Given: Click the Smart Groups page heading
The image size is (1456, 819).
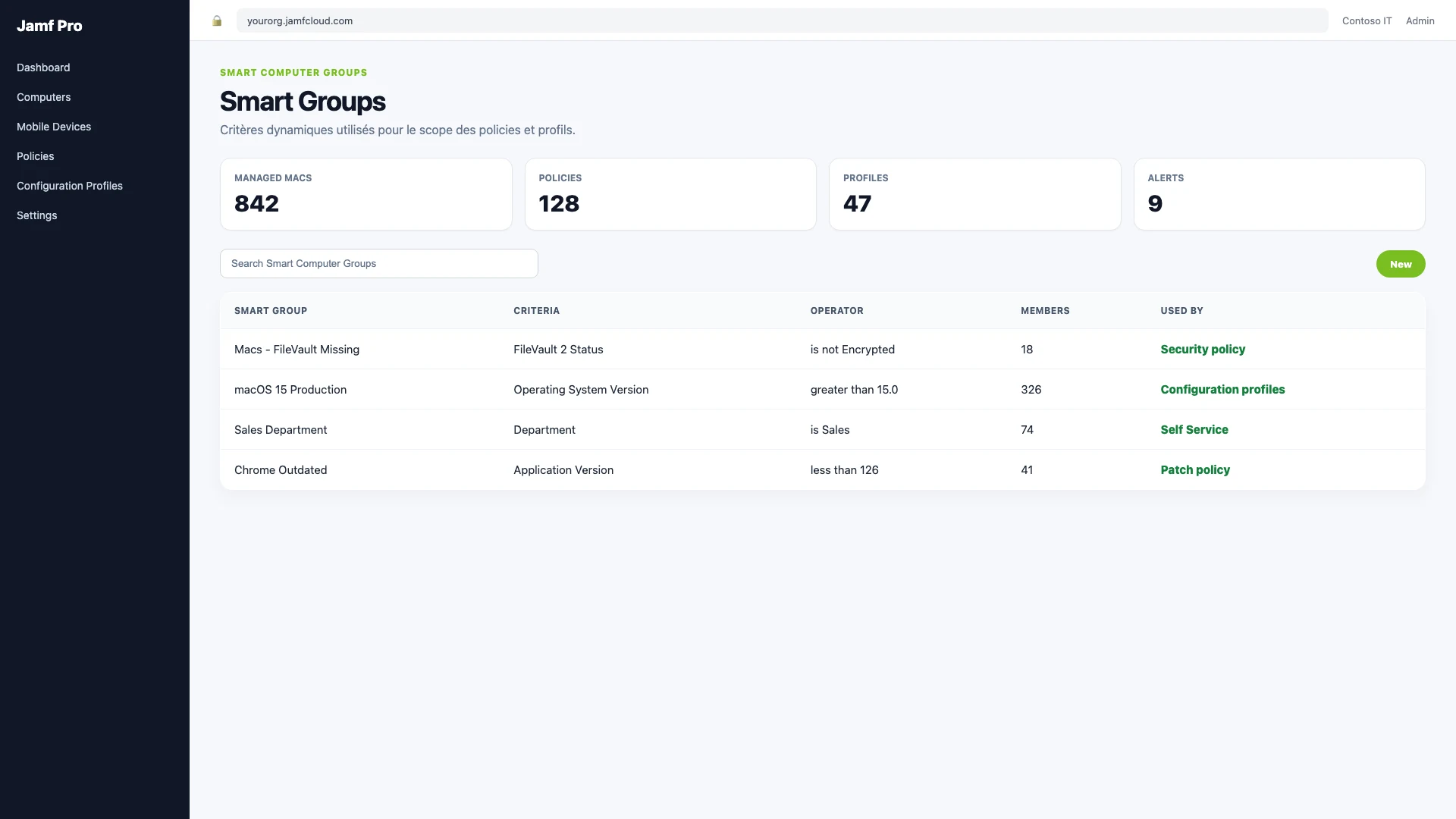Looking at the screenshot, I should point(303,102).
